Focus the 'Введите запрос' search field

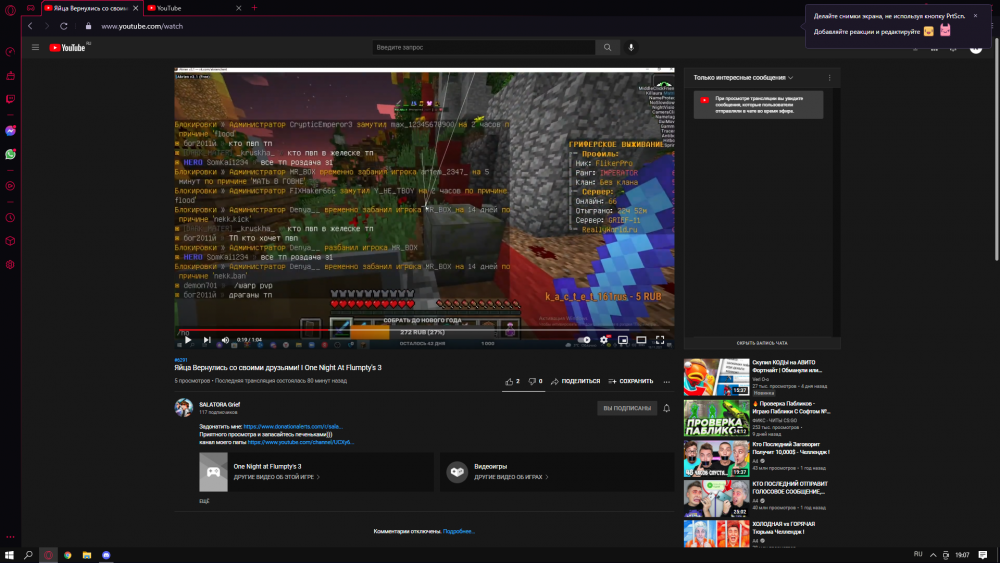[x=483, y=47]
